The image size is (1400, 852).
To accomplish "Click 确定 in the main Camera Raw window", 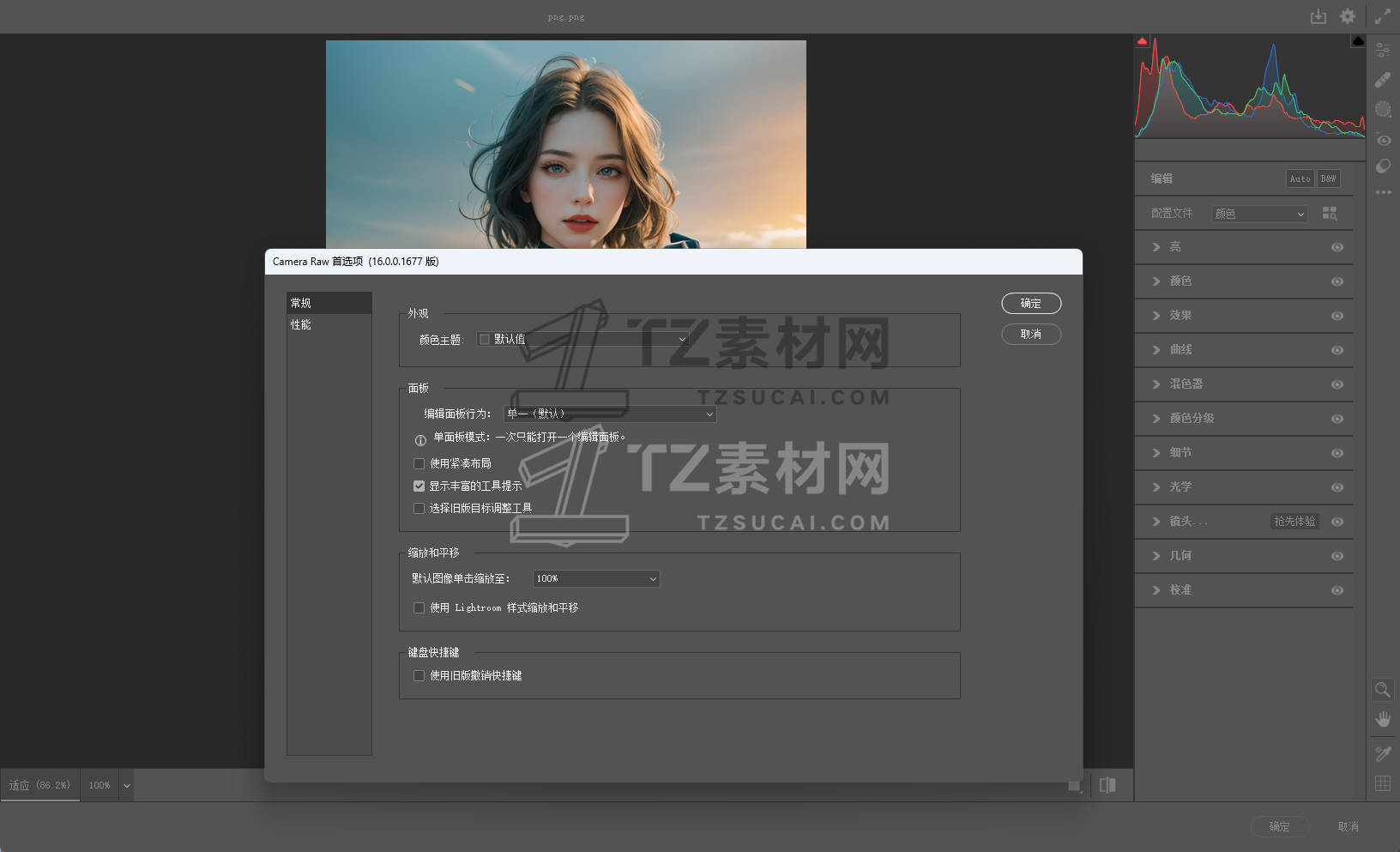I will click(x=1279, y=826).
